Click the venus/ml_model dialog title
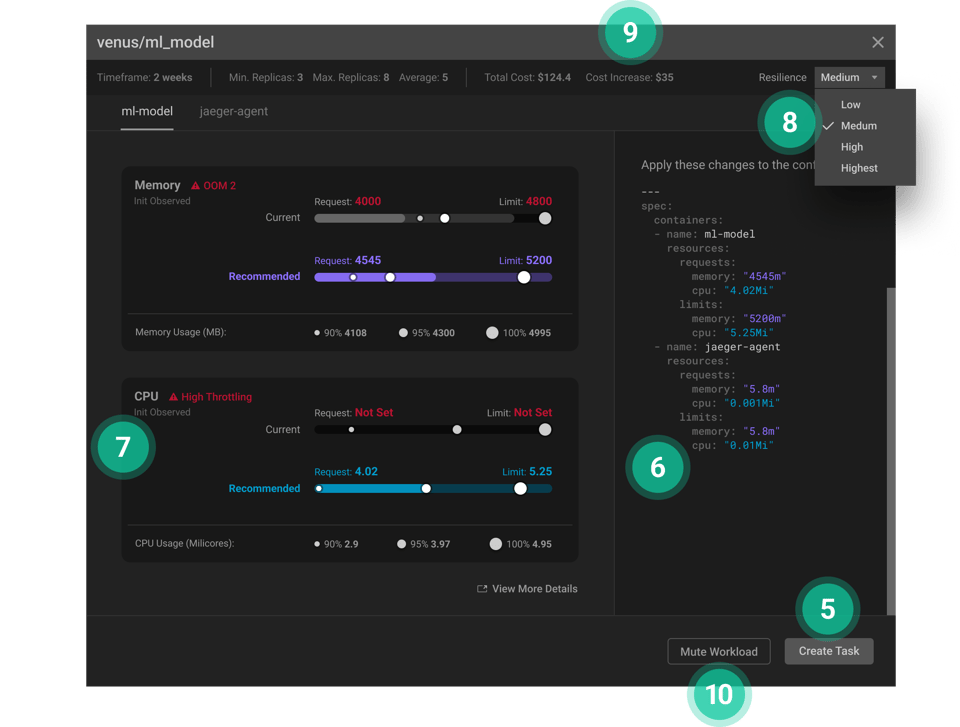This screenshot has width=960, height=727. pyautogui.click(x=156, y=42)
